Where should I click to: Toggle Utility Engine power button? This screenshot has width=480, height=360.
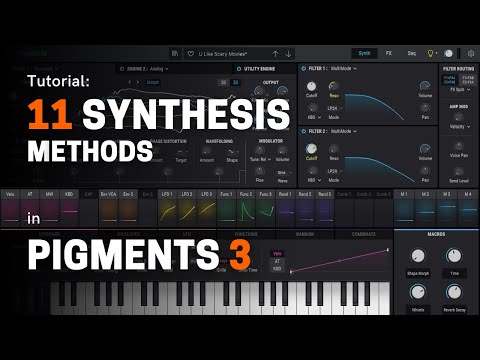(239, 69)
